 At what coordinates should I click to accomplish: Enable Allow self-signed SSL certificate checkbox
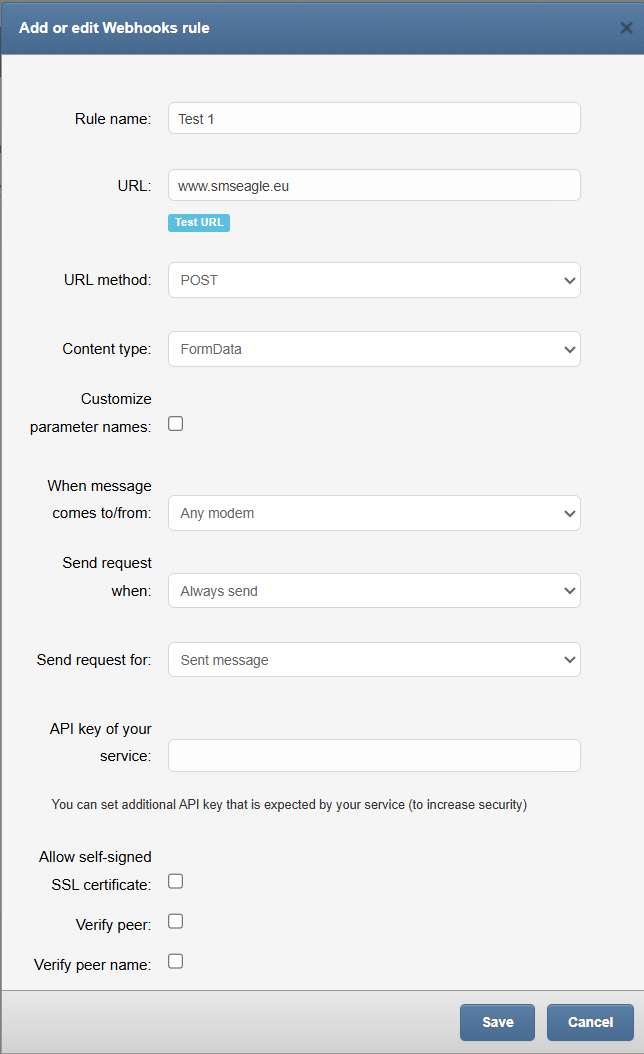pyautogui.click(x=175, y=881)
